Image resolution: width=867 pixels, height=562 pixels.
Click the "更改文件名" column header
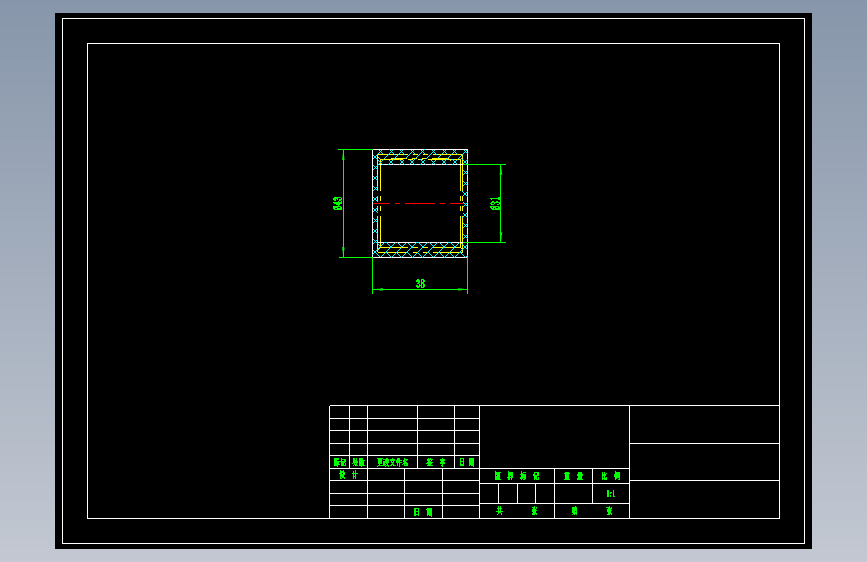pyautogui.click(x=393, y=462)
